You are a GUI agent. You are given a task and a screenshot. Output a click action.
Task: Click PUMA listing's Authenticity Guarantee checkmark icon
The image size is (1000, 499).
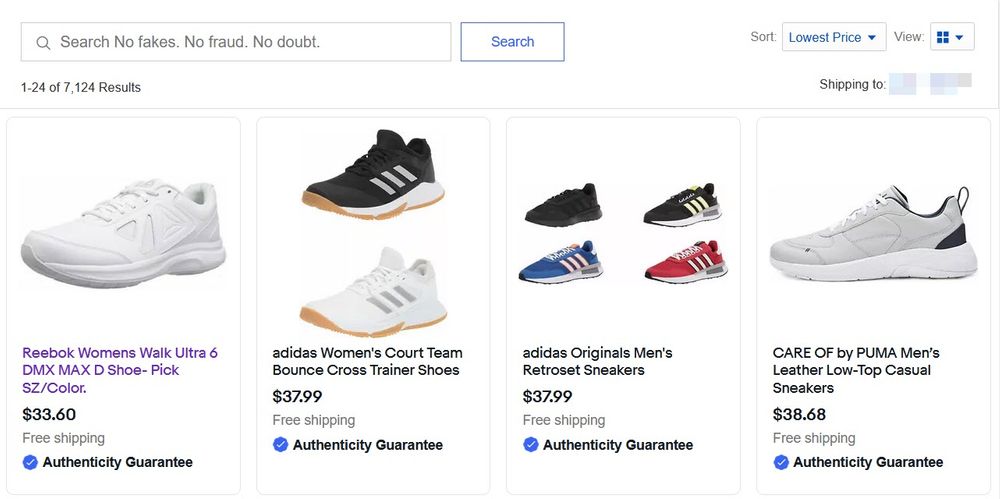click(781, 462)
